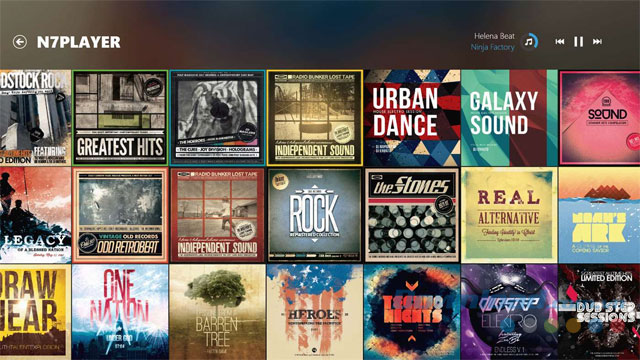Choose The Stones album cover
640x360 pixels.
(412, 215)
